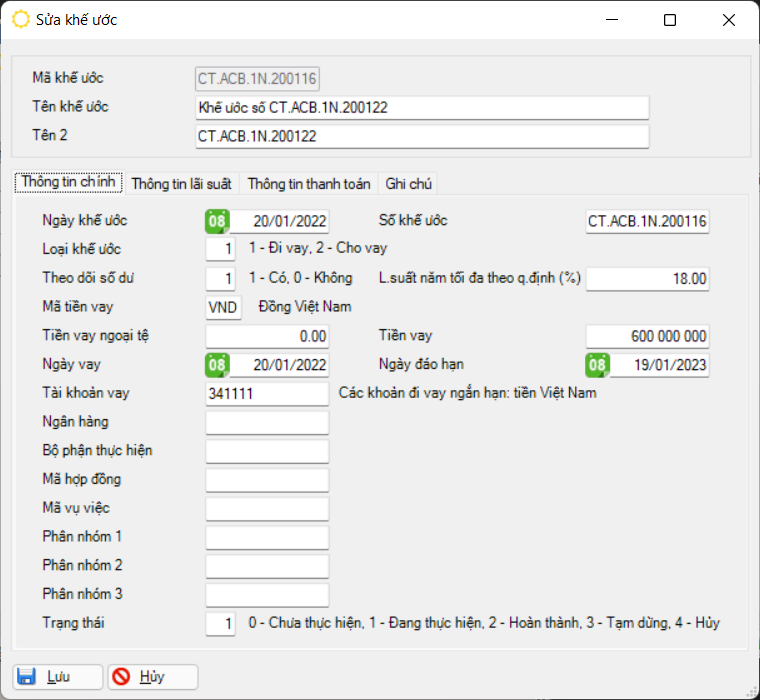Focus the Tài khoản vay field

coord(267,394)
